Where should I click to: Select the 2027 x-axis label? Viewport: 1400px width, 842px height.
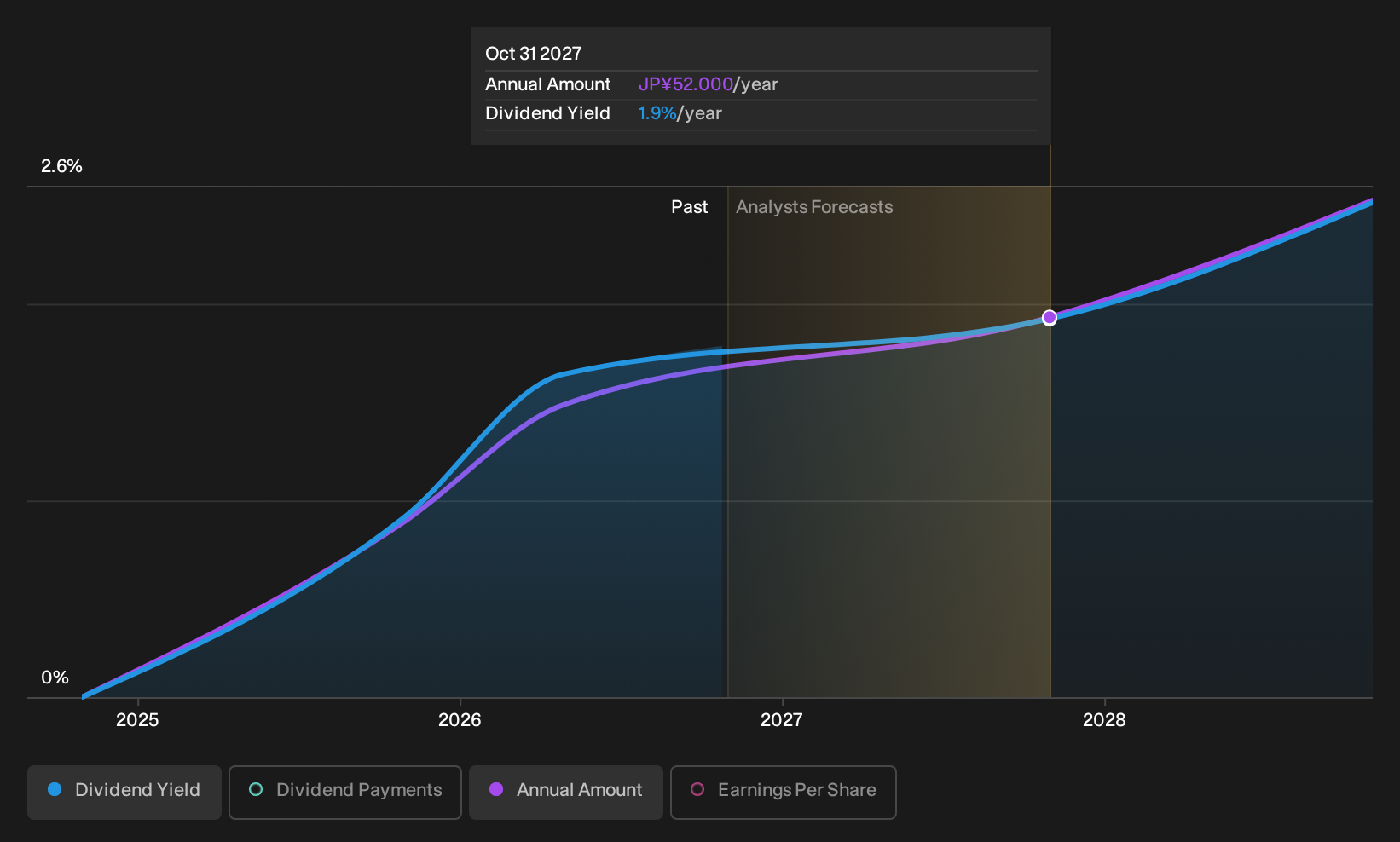782,720
